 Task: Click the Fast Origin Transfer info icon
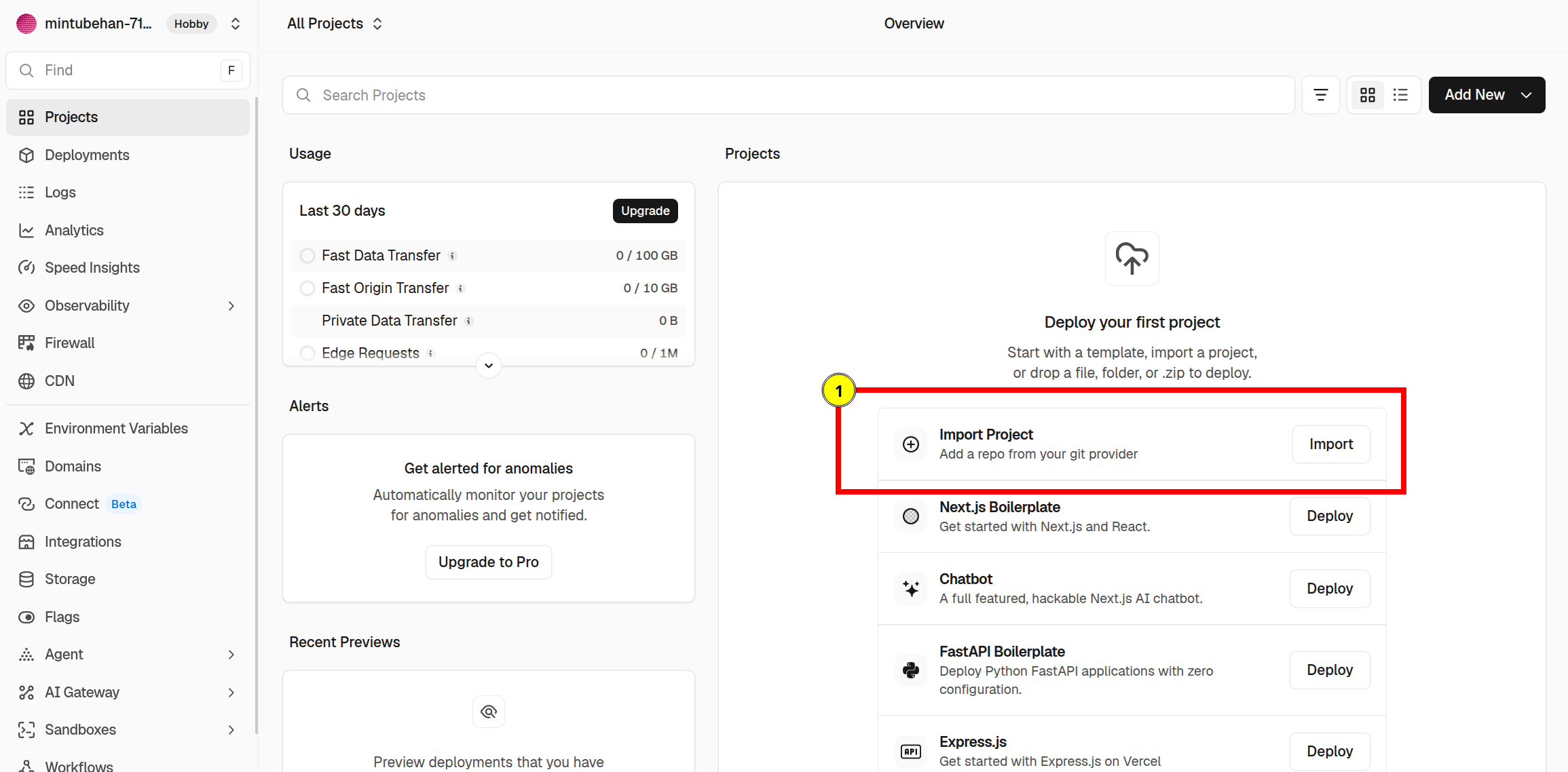click(x=461, y=289)
